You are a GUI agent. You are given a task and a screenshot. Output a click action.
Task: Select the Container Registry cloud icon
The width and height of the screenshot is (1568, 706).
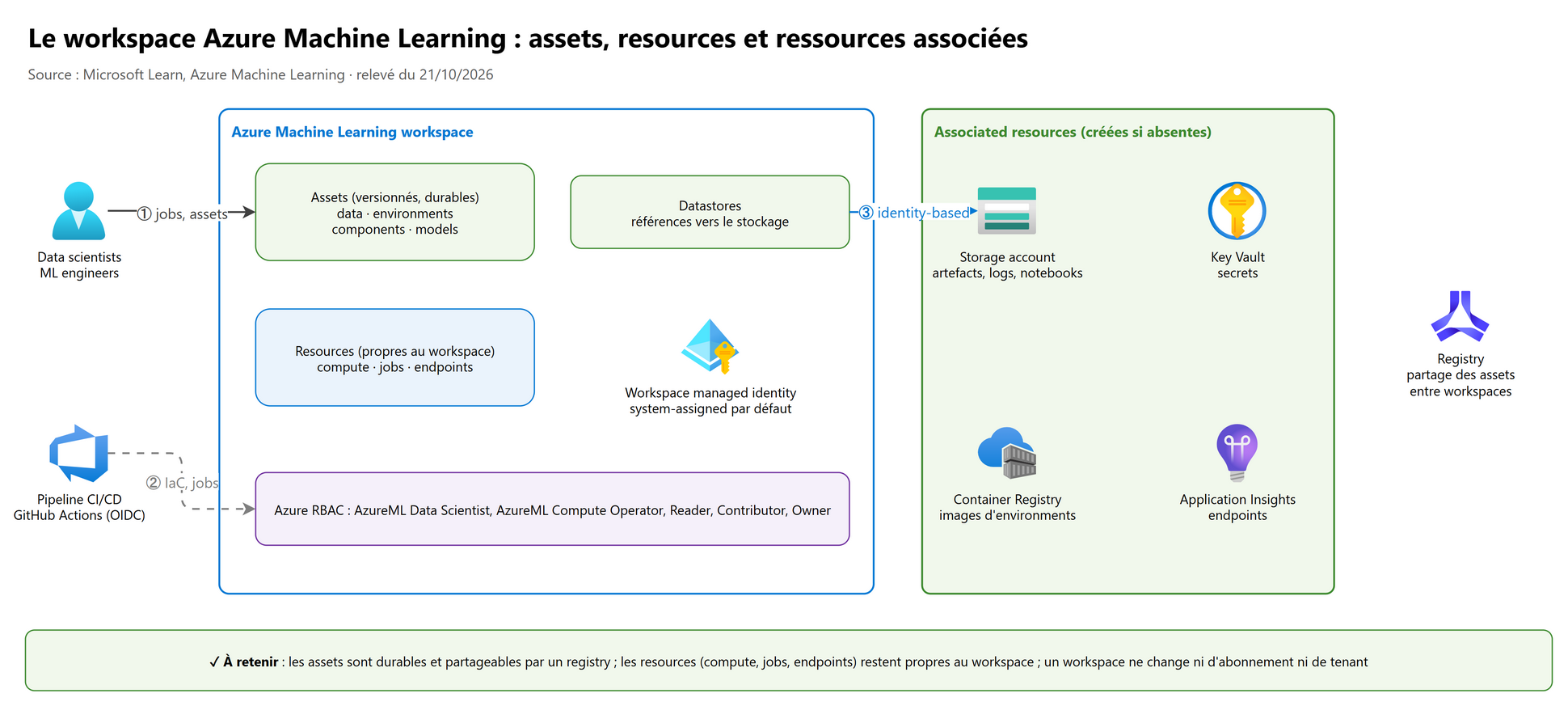coord(1007,453)
